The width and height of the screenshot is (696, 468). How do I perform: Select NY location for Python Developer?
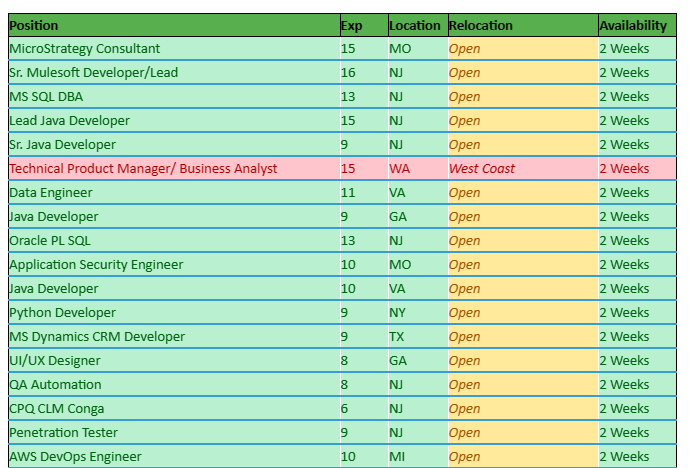click(418, 312)
